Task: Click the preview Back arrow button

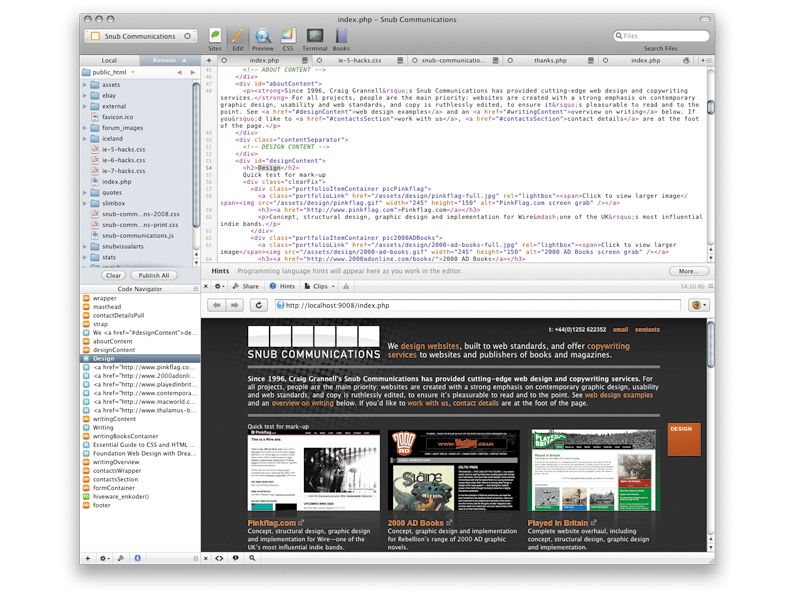Action: (217, 305)
